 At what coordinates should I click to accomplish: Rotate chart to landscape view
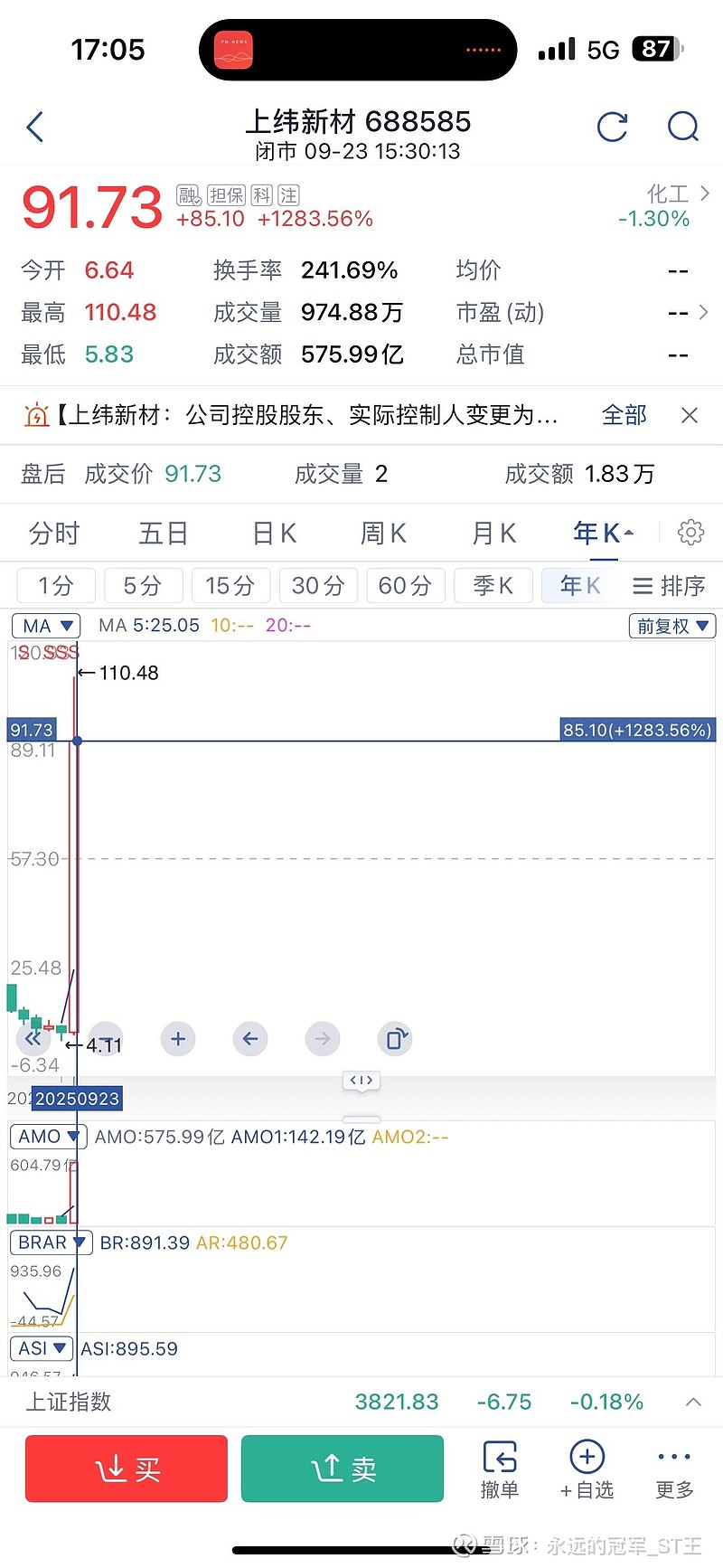(397, 1039)
